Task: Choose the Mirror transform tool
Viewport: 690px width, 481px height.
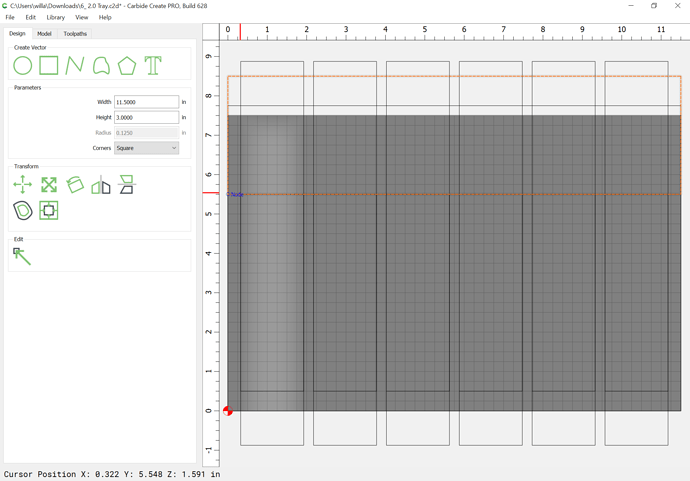Action: (101, 184)
